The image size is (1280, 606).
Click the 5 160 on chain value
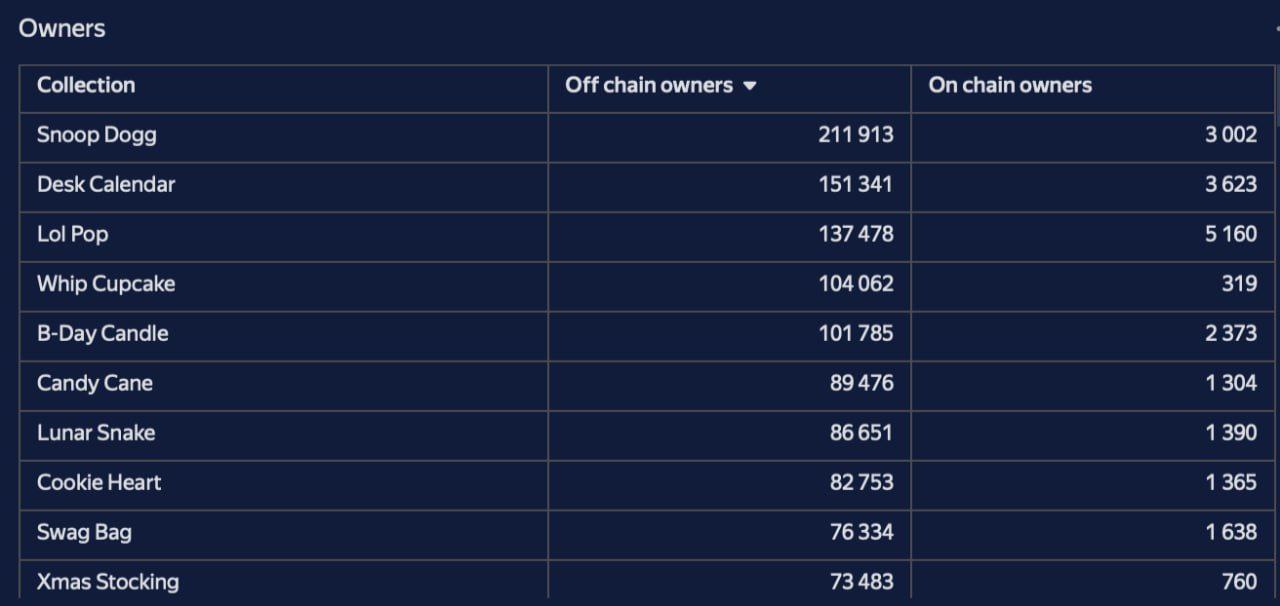tap(1231, 234)
